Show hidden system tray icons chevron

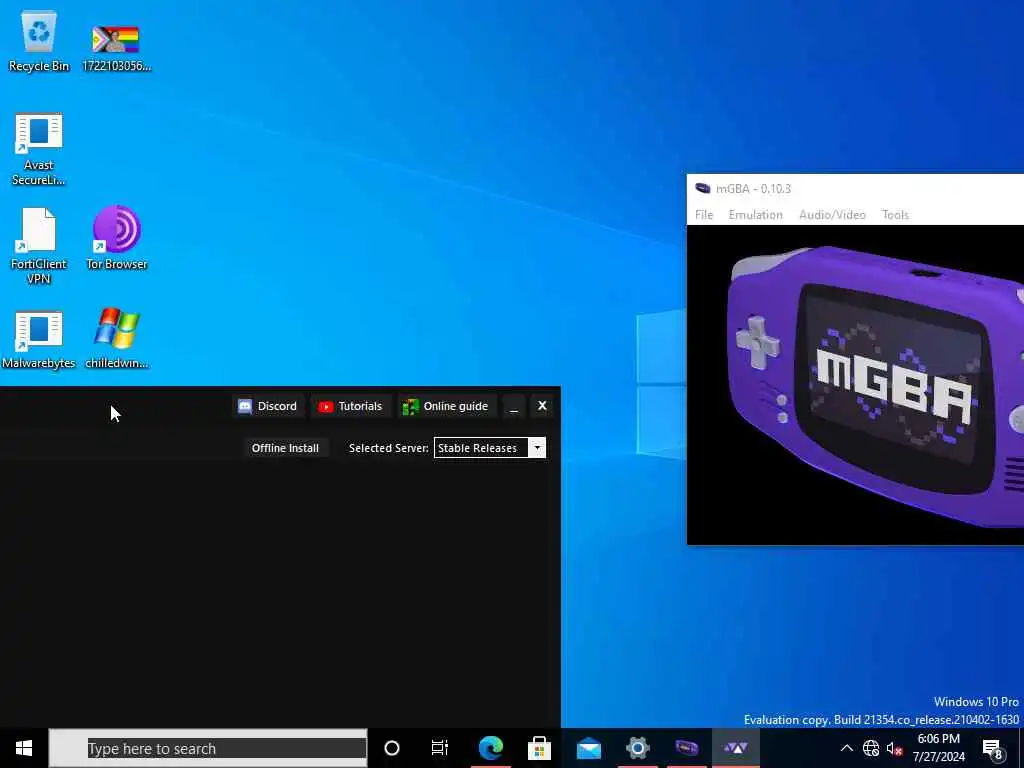pyautogui.click(x=846, y=748)
